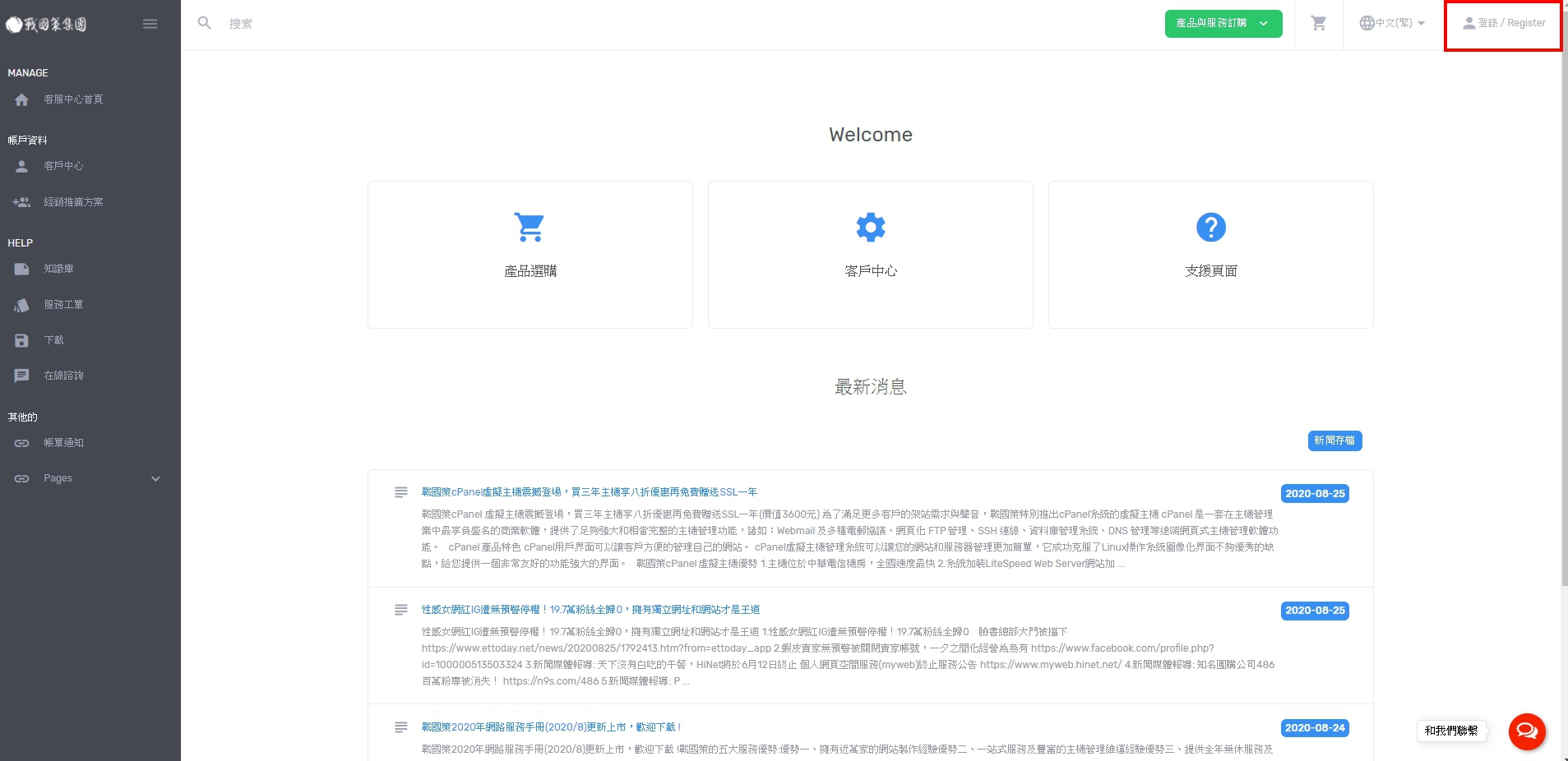
Task: Click the person icon for 客戶中心
Action: 21,166
